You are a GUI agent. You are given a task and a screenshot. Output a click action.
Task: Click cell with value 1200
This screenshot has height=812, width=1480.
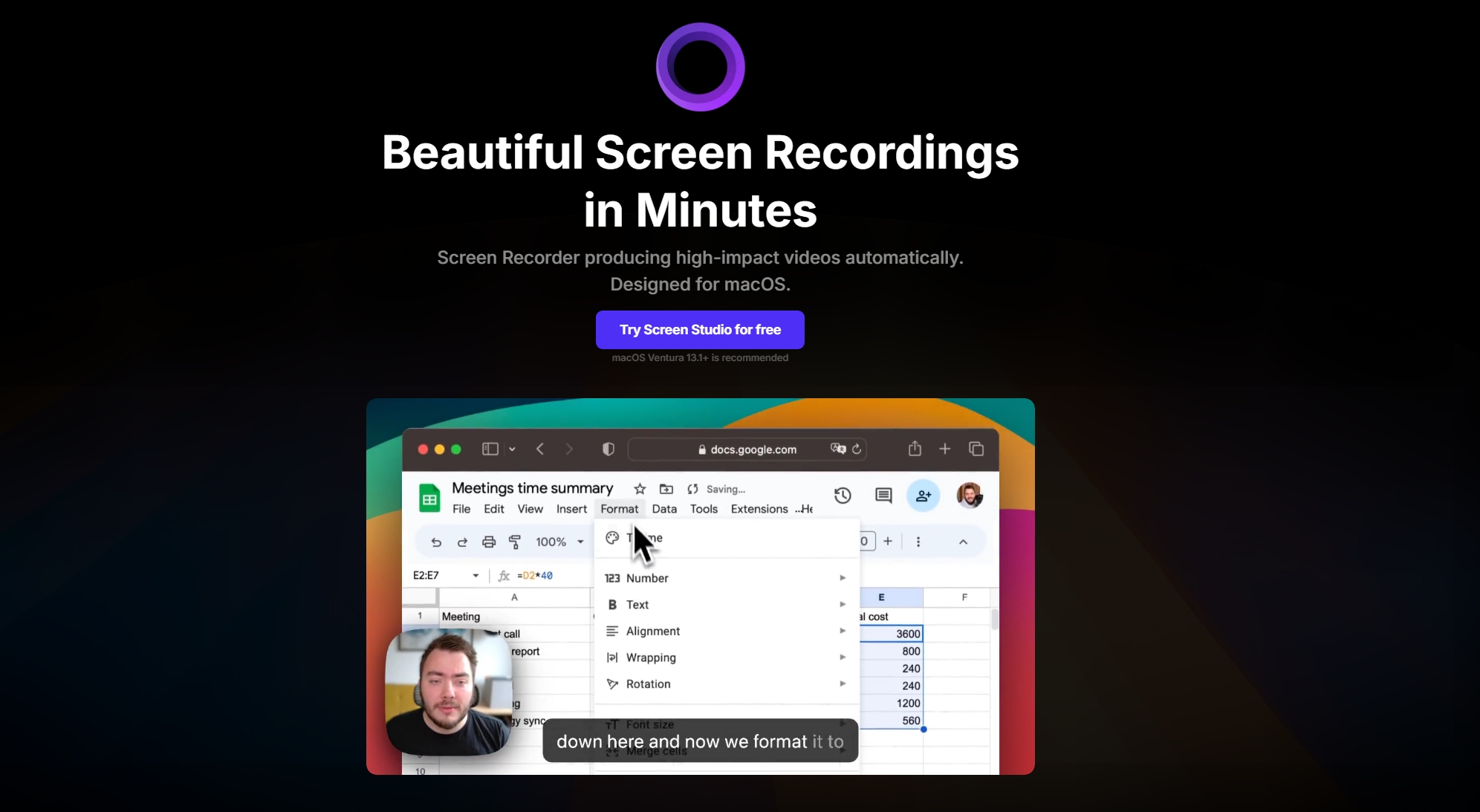pos(892,704)
